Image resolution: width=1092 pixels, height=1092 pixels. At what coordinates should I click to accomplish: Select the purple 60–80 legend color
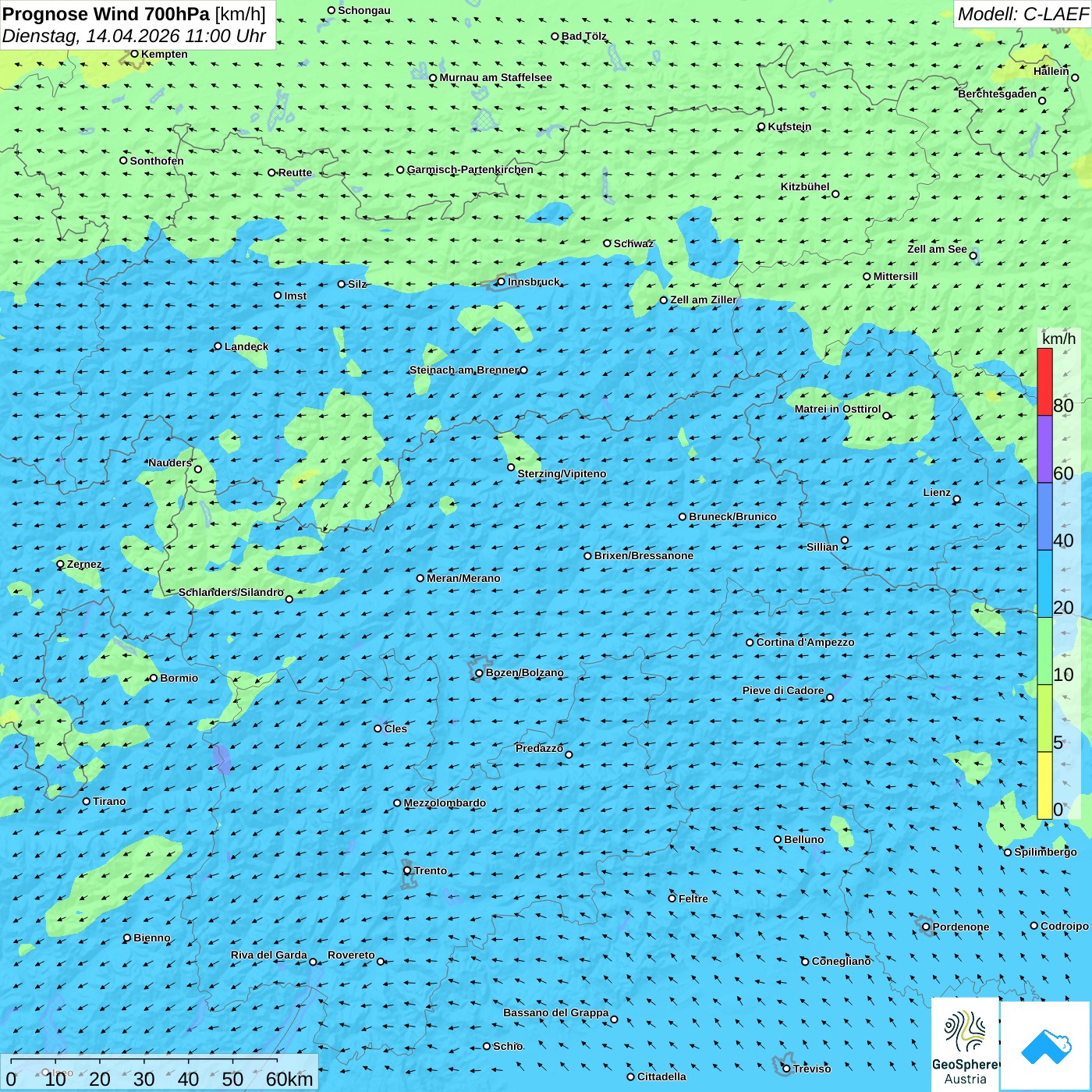pos(1044,449)
